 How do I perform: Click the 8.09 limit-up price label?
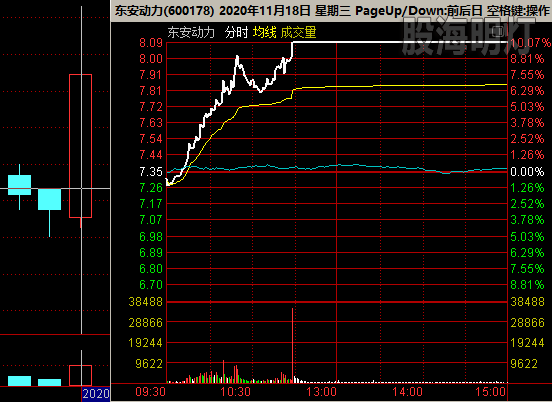click(151, 43)
